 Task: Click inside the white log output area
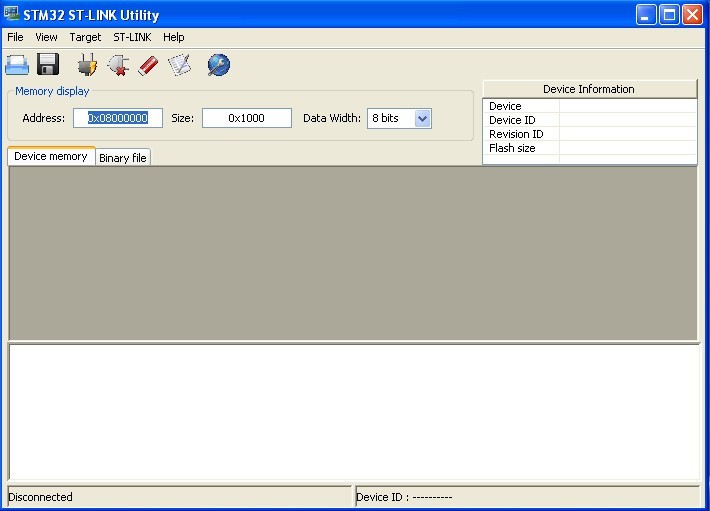pyautogui.click(x=355, y=412)
